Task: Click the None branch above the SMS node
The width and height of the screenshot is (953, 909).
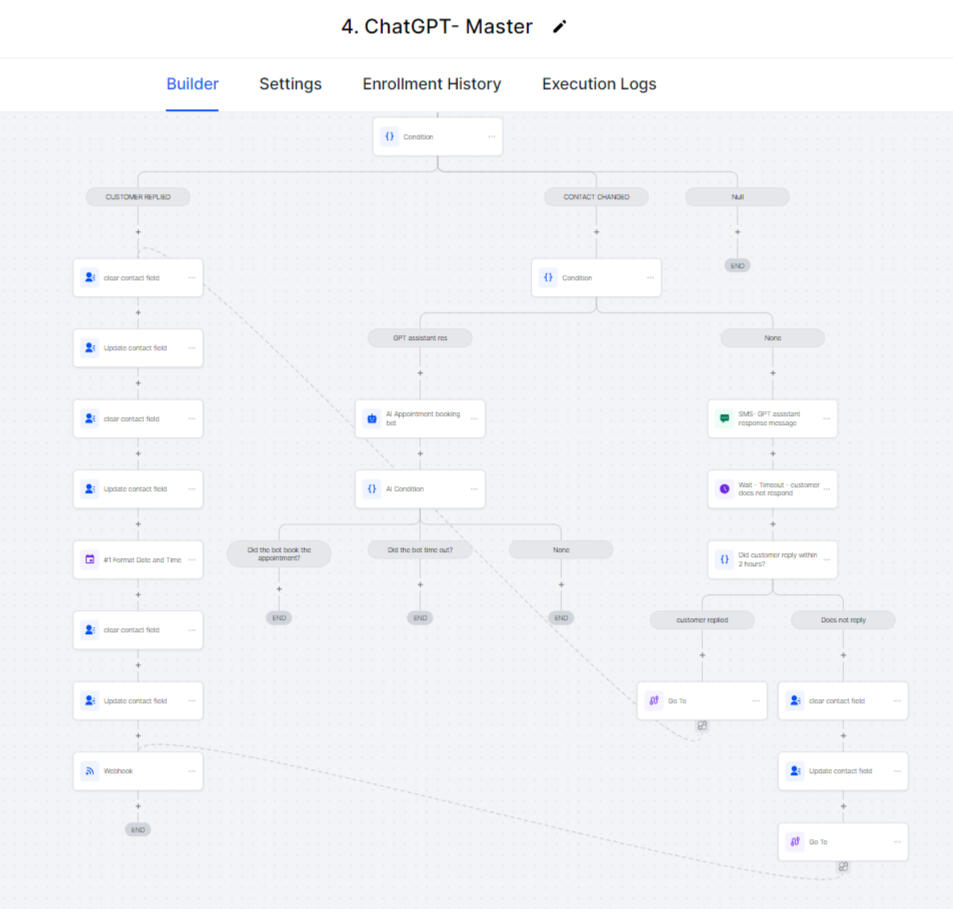Action: (x=772, y=338)
